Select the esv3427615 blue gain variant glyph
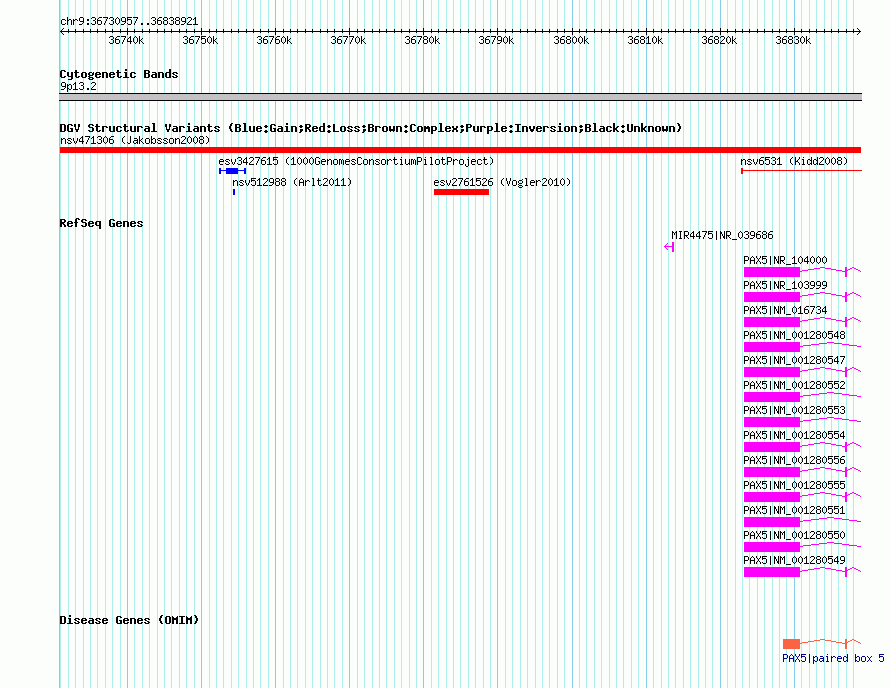The width and height of the screenshot is (890, 688). (x=232, y=171)
